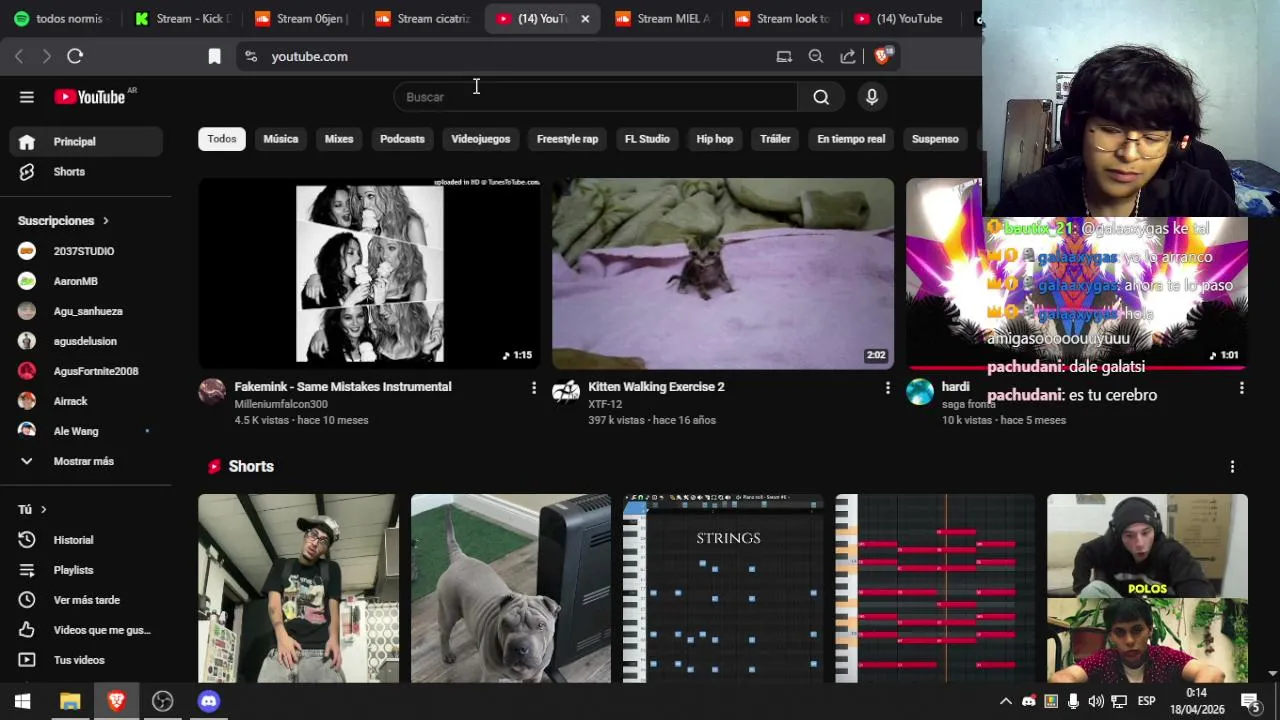1280x720 pixels.
Task: Click the Buscar search field
Action: (596, 97)
